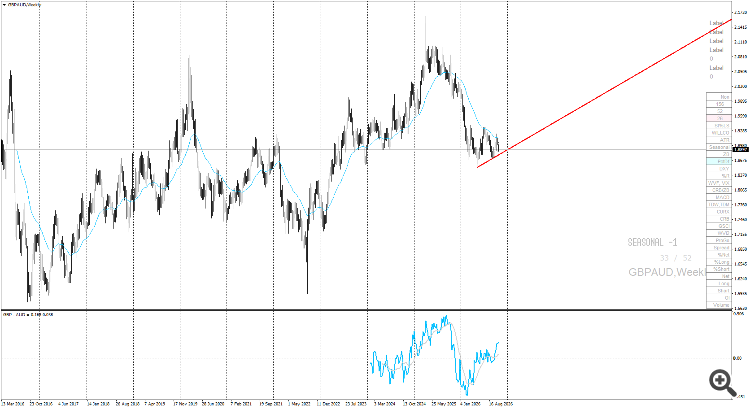Toggle the DXY button
Screen dimensions: 750x409
[x=719, y=168]
